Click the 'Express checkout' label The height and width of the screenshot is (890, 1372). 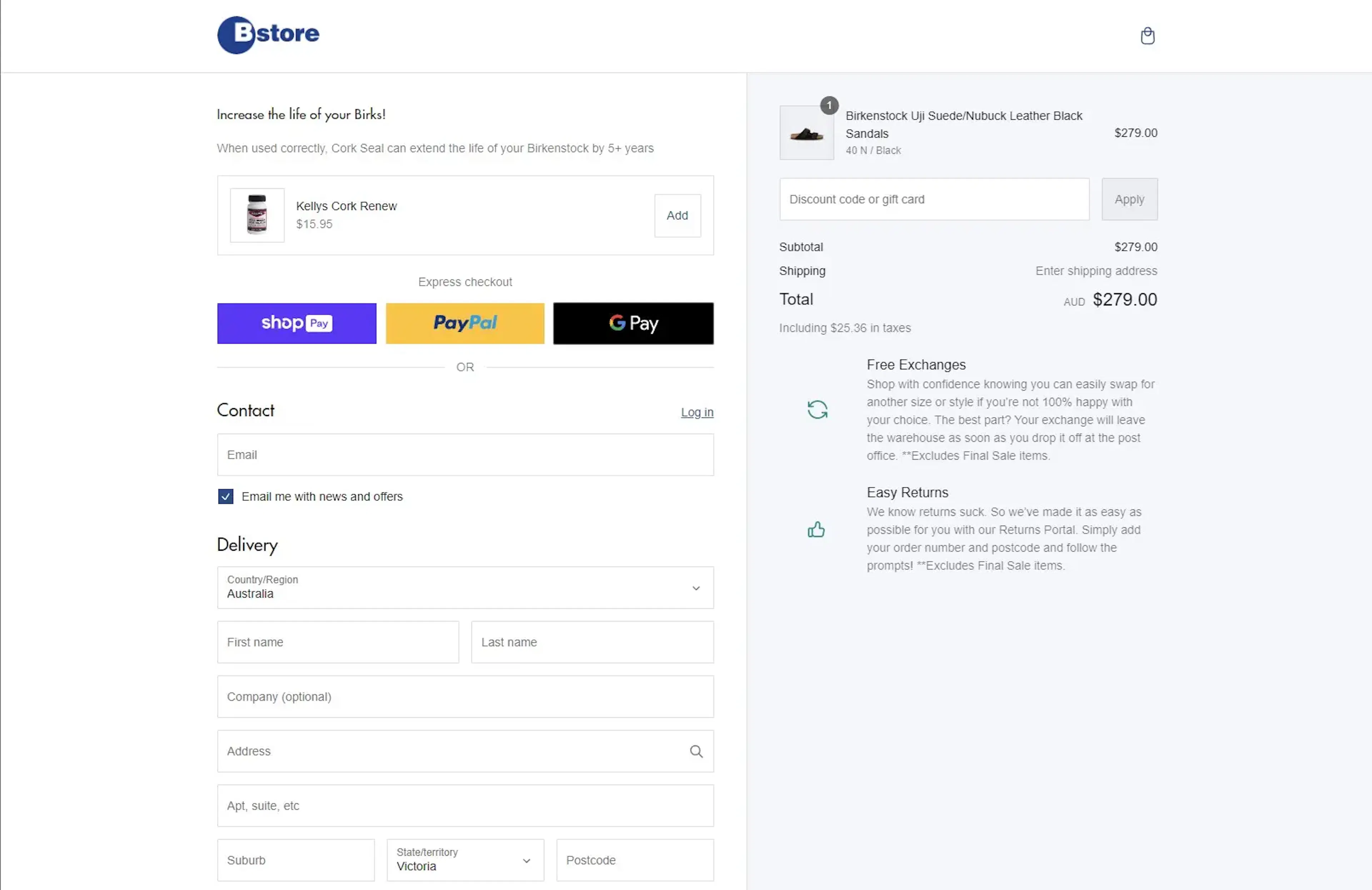[464, 282]
